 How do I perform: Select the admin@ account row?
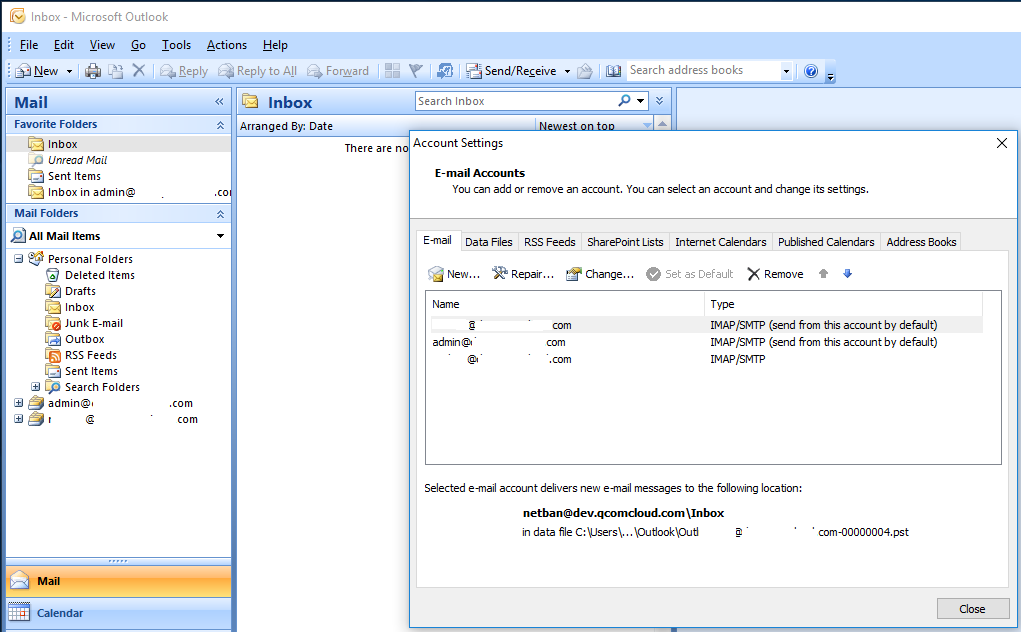click(706, 342)
